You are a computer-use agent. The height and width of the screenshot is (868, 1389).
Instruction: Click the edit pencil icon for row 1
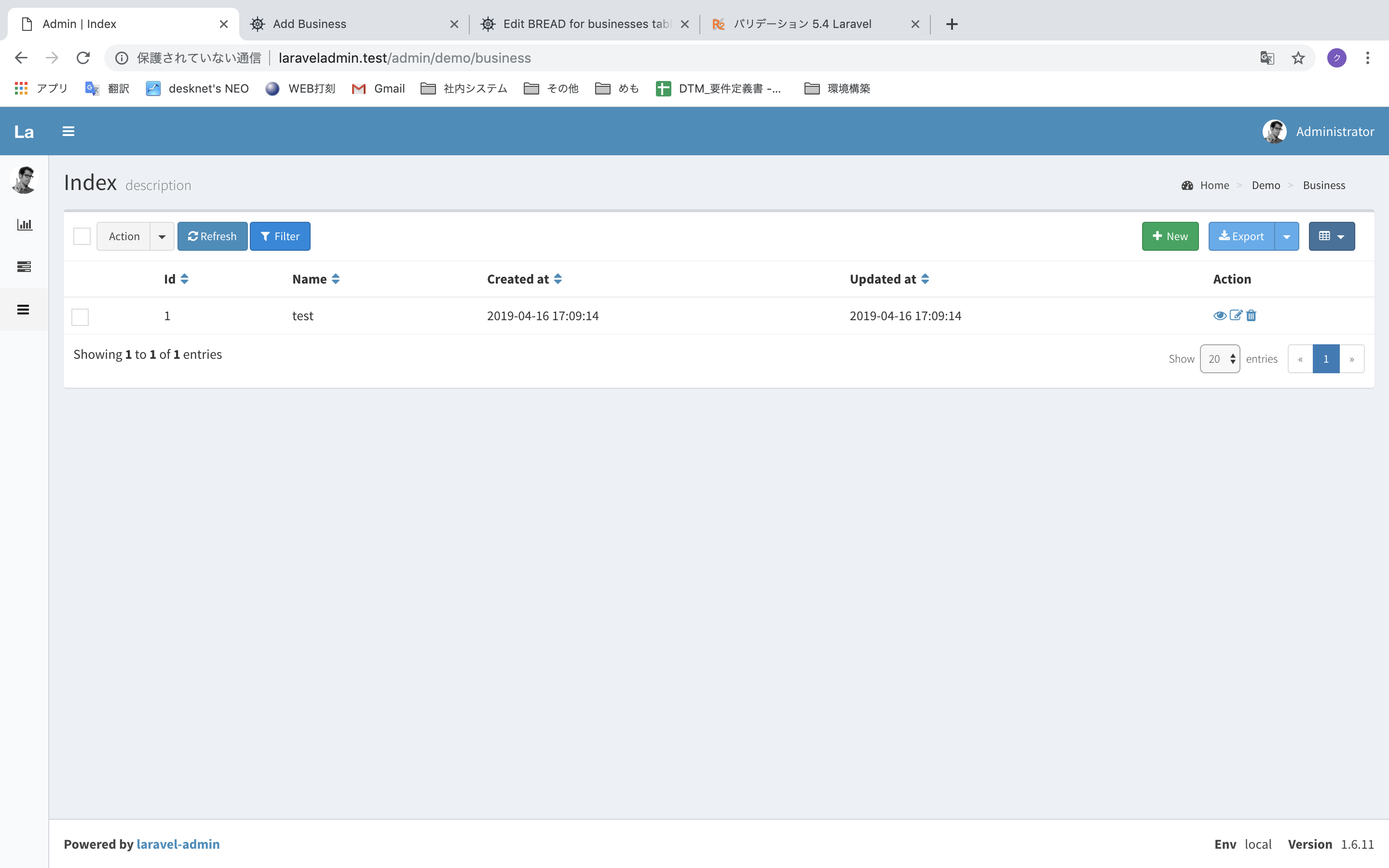pos(1236,315)
